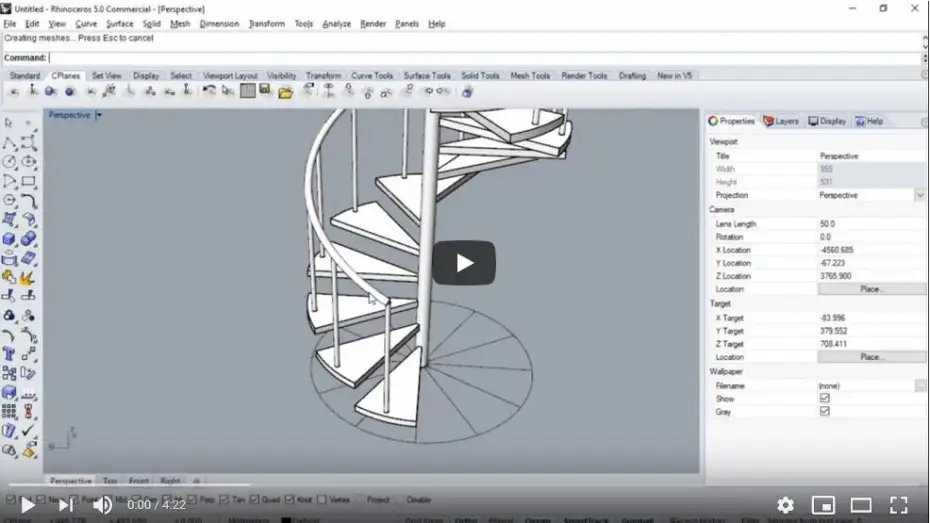
Task: Open the Dimension menu
Action: [219, 24]
